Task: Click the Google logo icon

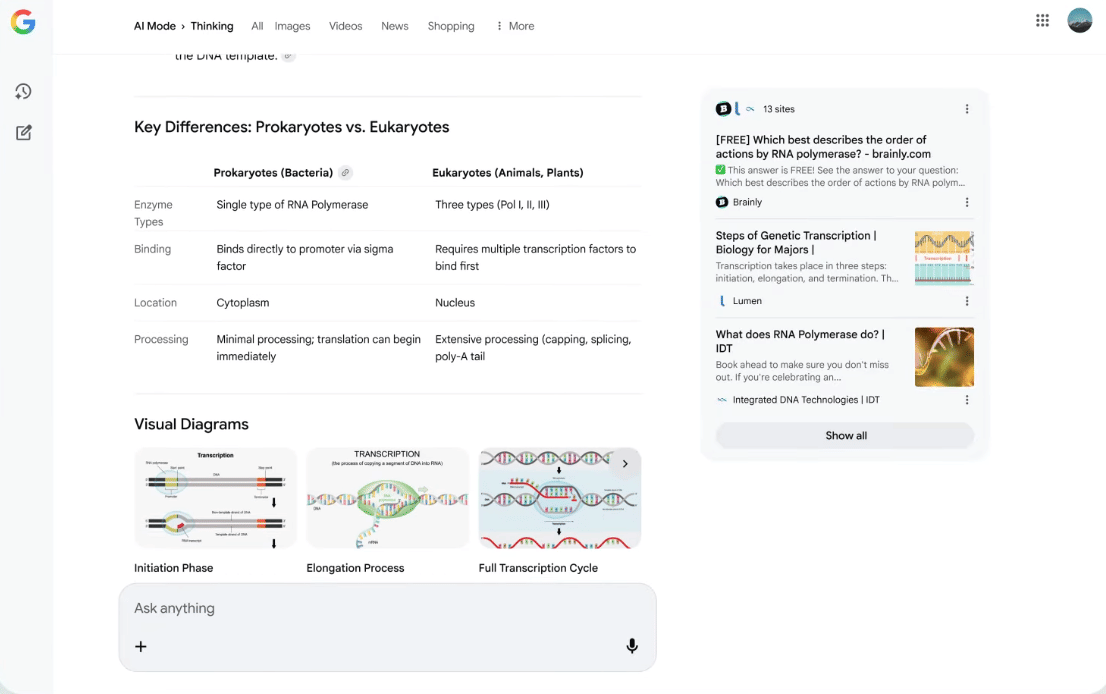Action: click(23, 23)
